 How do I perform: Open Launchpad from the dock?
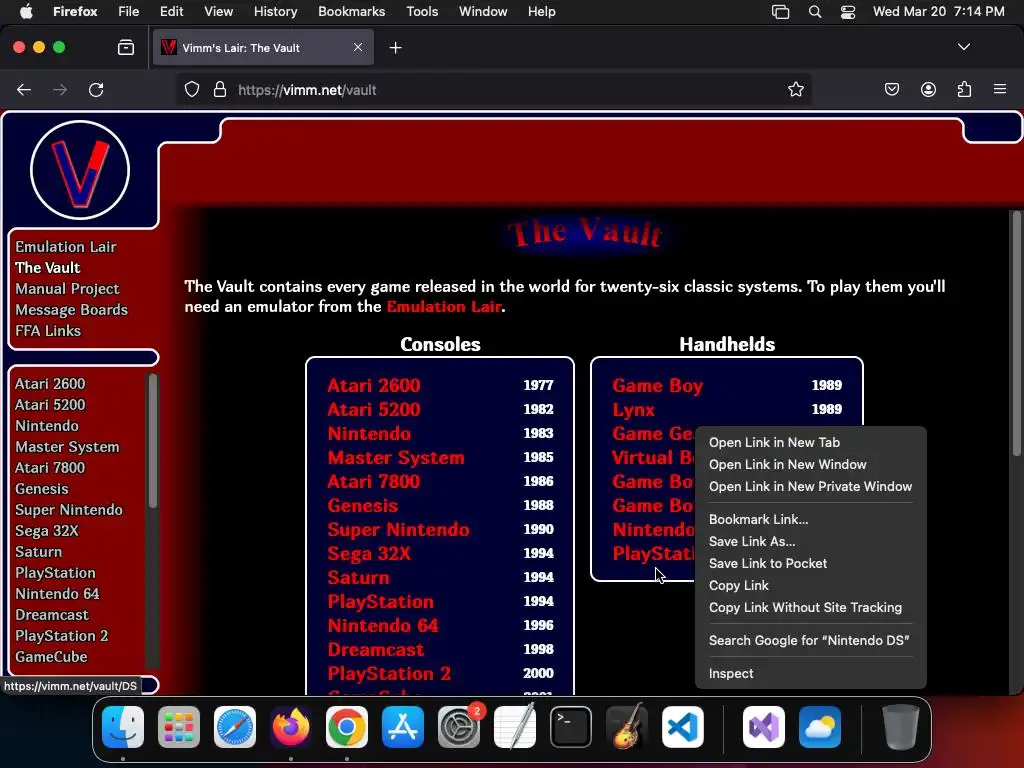pos(179,727)
